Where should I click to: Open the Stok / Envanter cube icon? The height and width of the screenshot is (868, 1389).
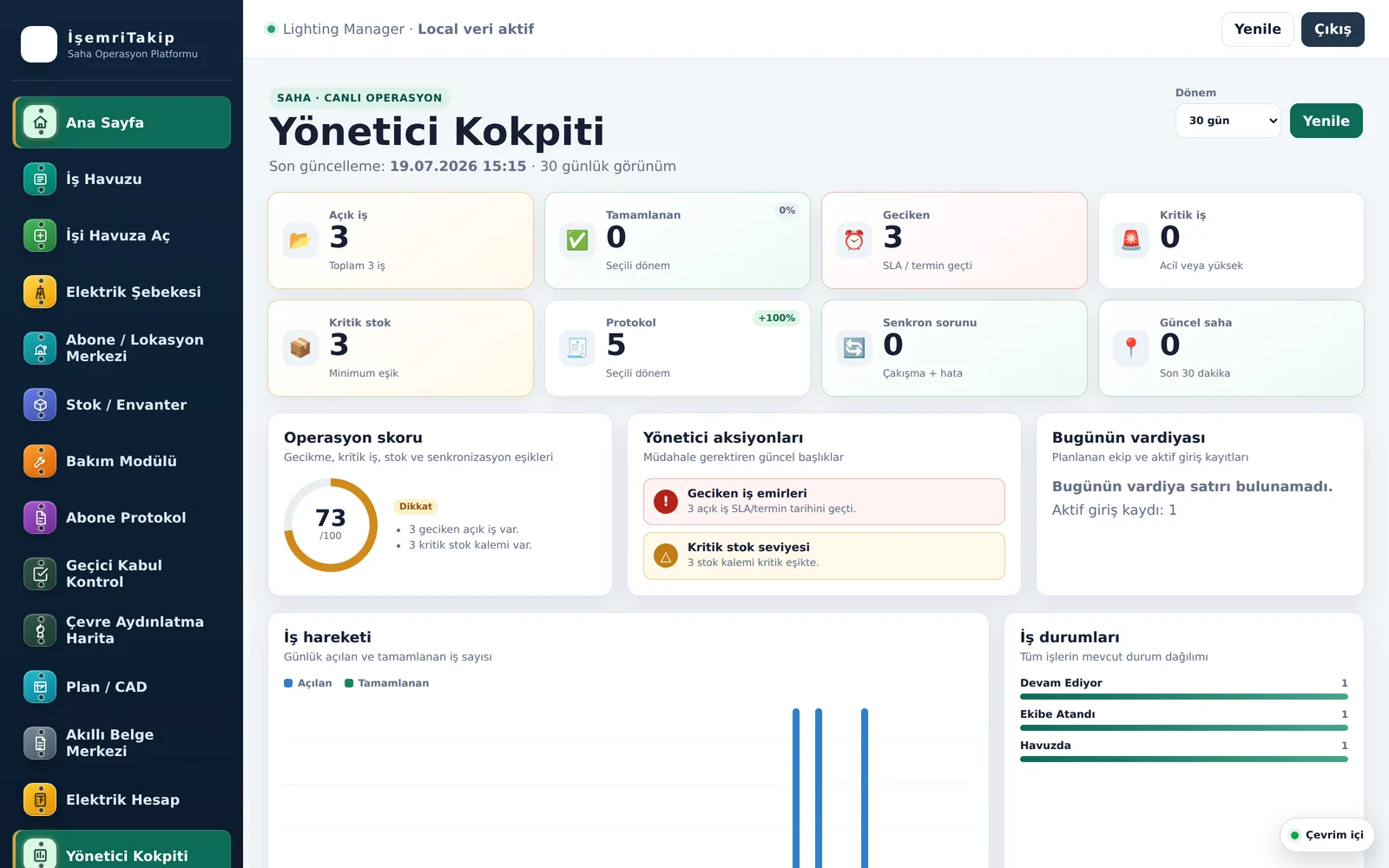pyautogui.click(x=40, y=404)
